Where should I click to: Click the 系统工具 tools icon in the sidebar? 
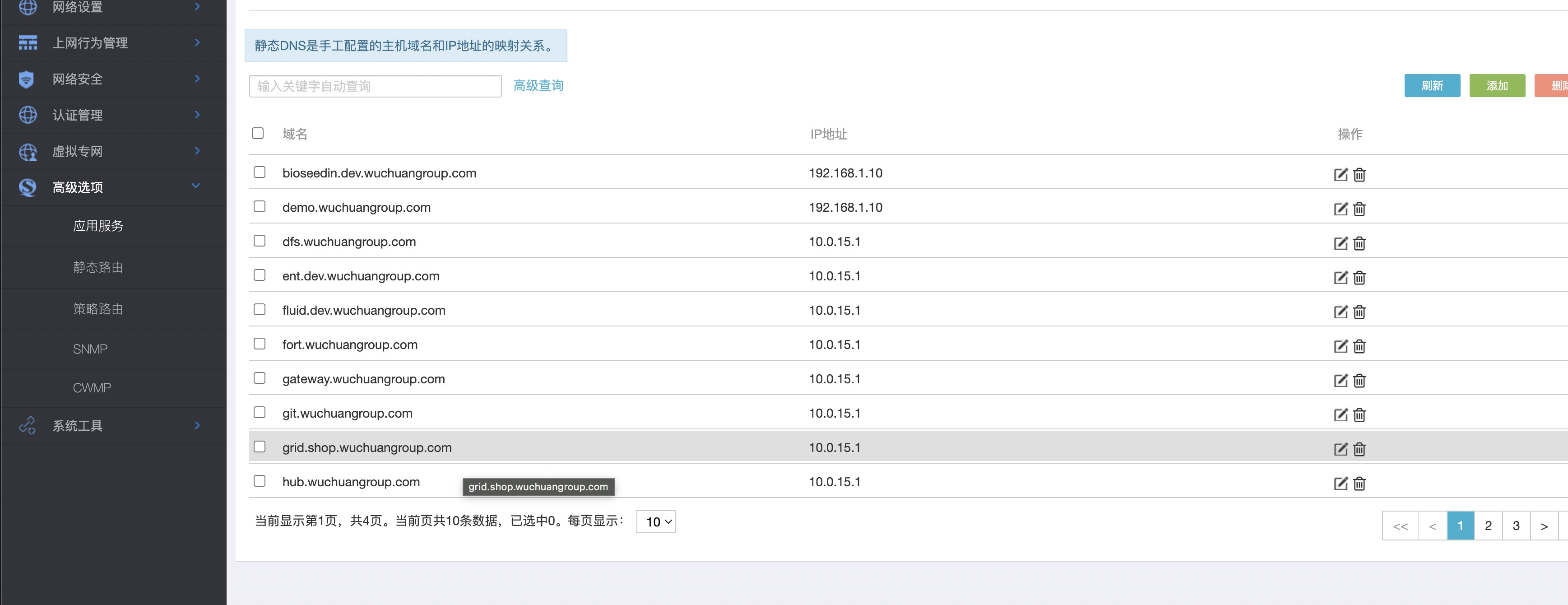coord(28,425)
